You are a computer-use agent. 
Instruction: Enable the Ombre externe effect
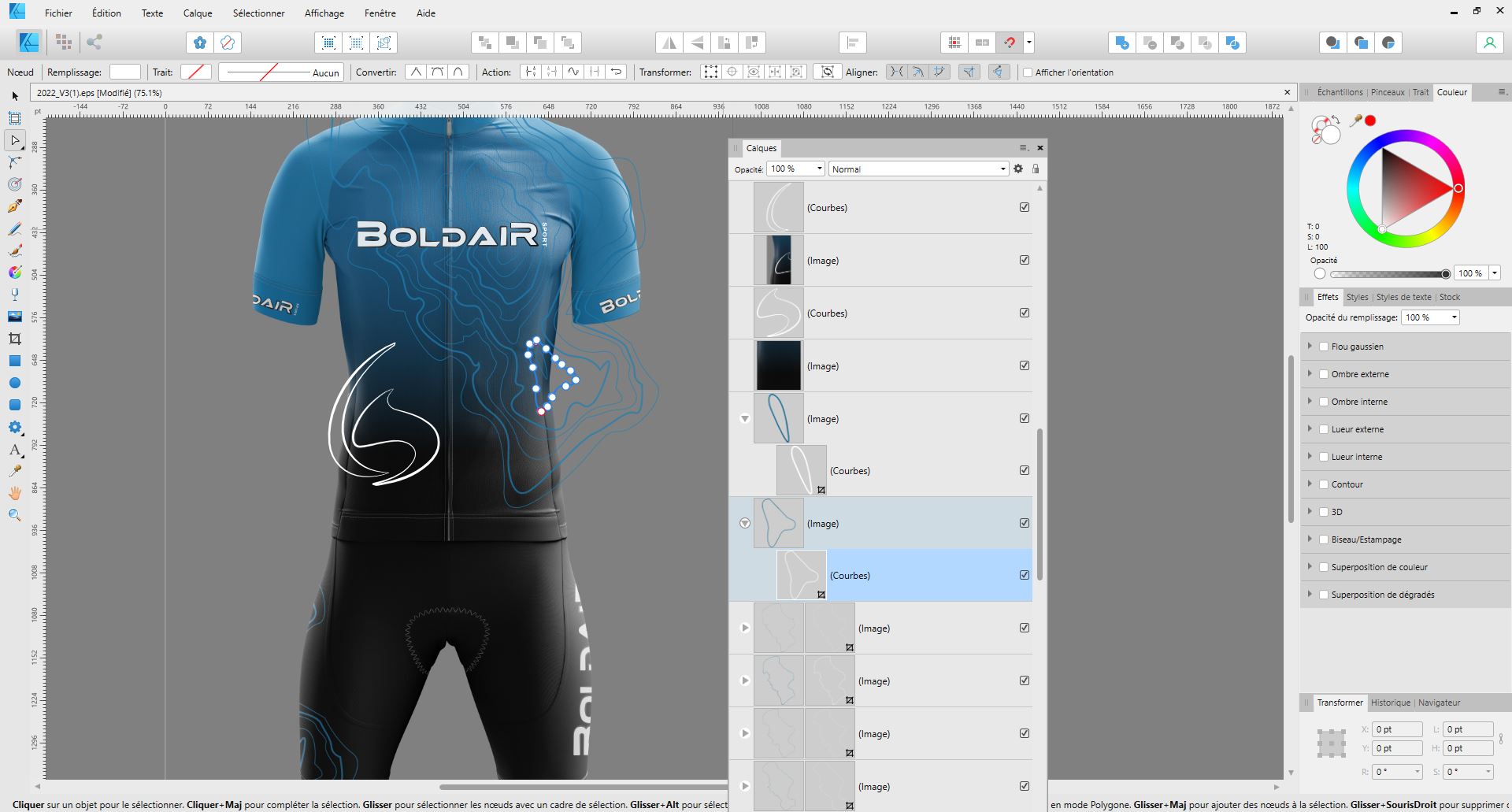click(x=1324, y=374)
